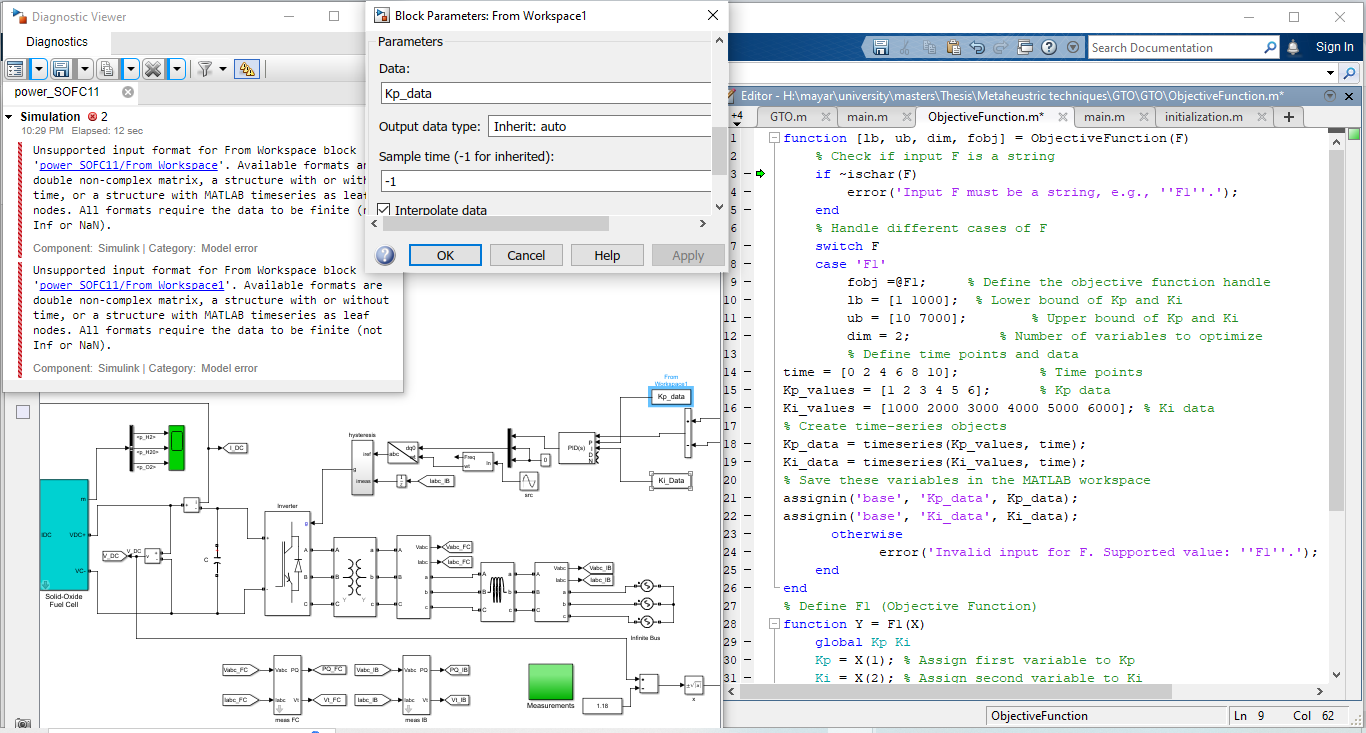Expand the filter dropdown arrow beside funnel
The width and height of the screenshot is (1366, 733).
[x=223, y=69]
